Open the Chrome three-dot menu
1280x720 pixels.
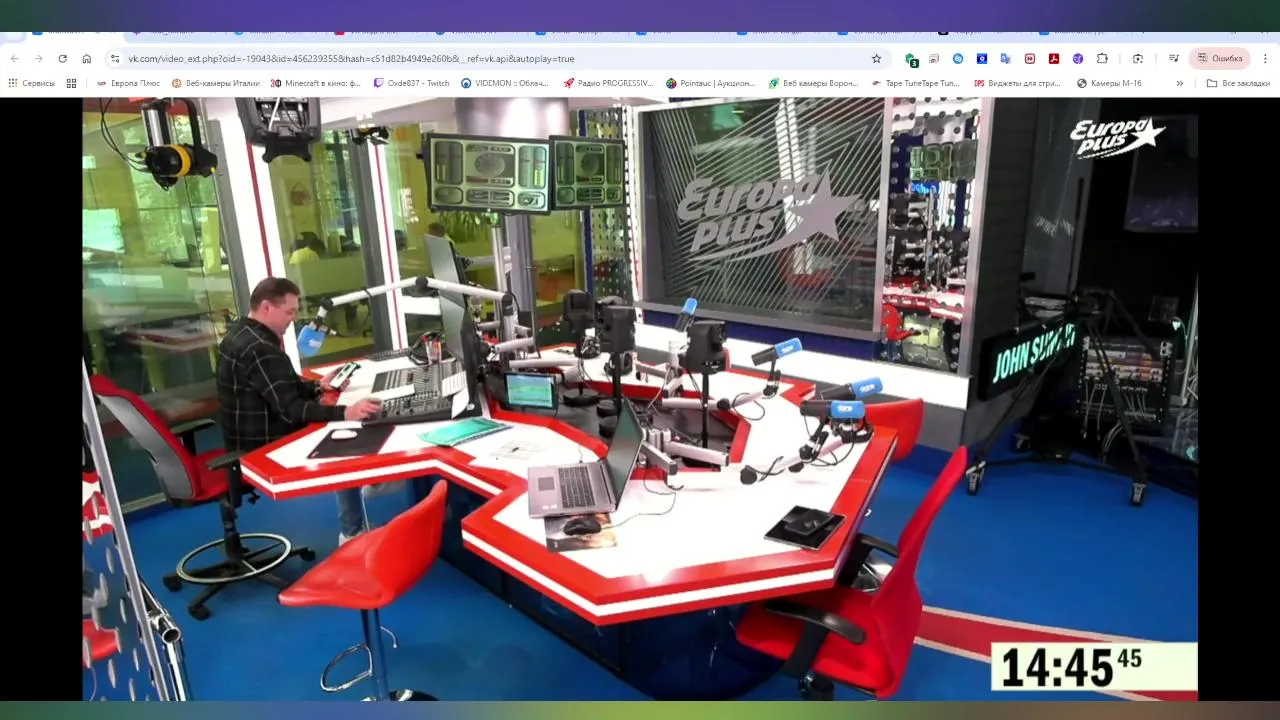(x=1266, y=59)
